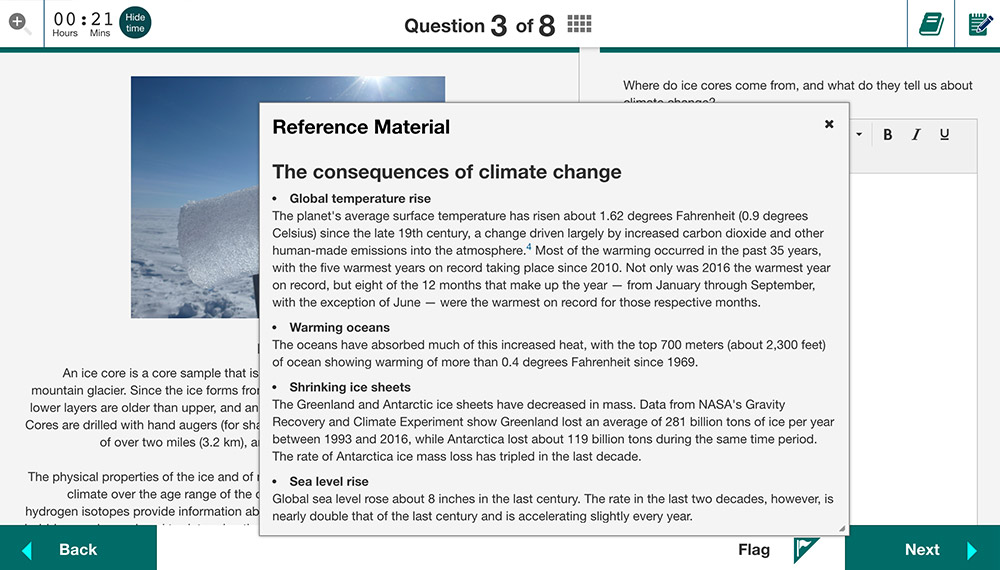Toggle the Hide time button
Viewport: 1000px width, 570px height.
click(135, 23)
